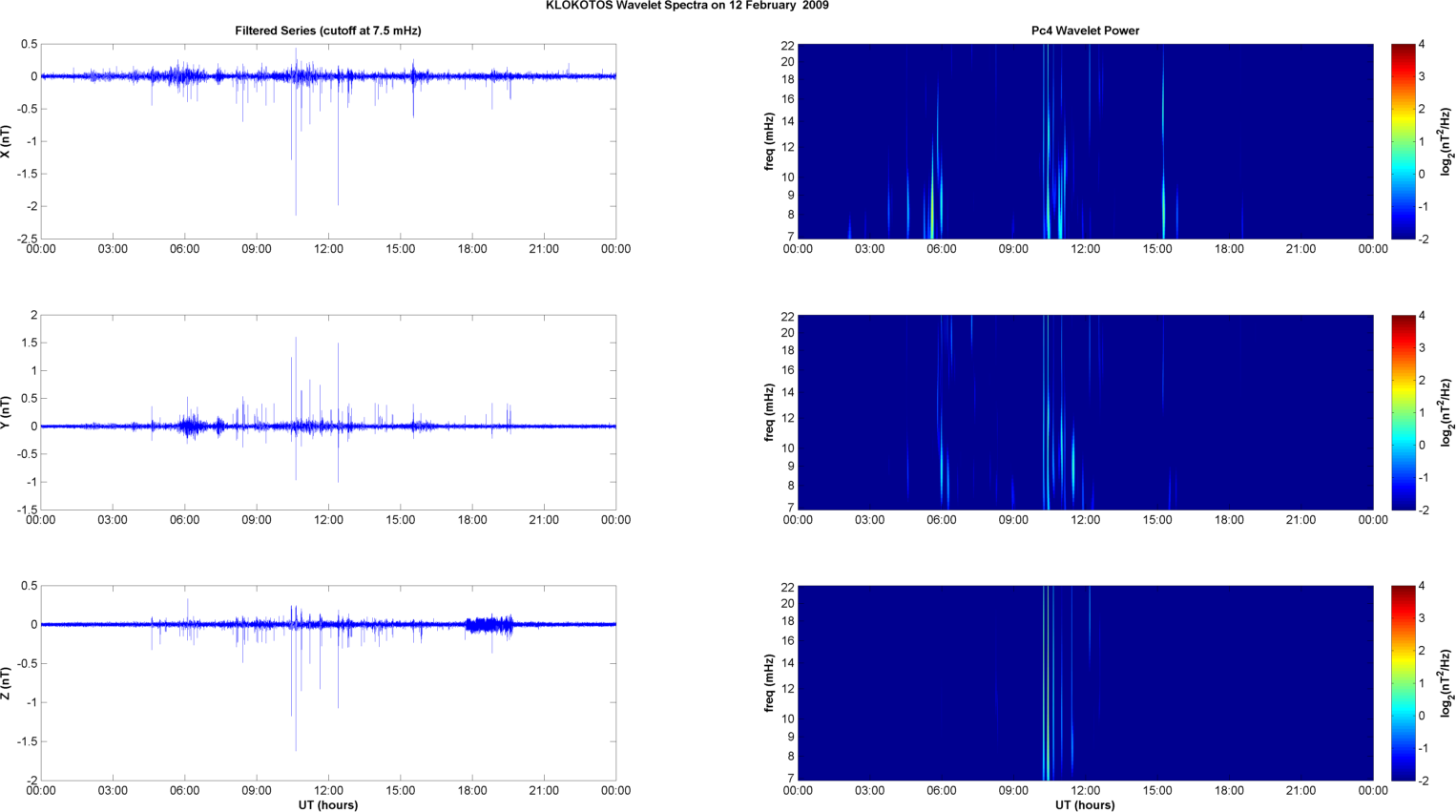Select the Filtered Series column title
Image resolution: width=1456 pixels, height=812 pixels.
coord(327,31)
